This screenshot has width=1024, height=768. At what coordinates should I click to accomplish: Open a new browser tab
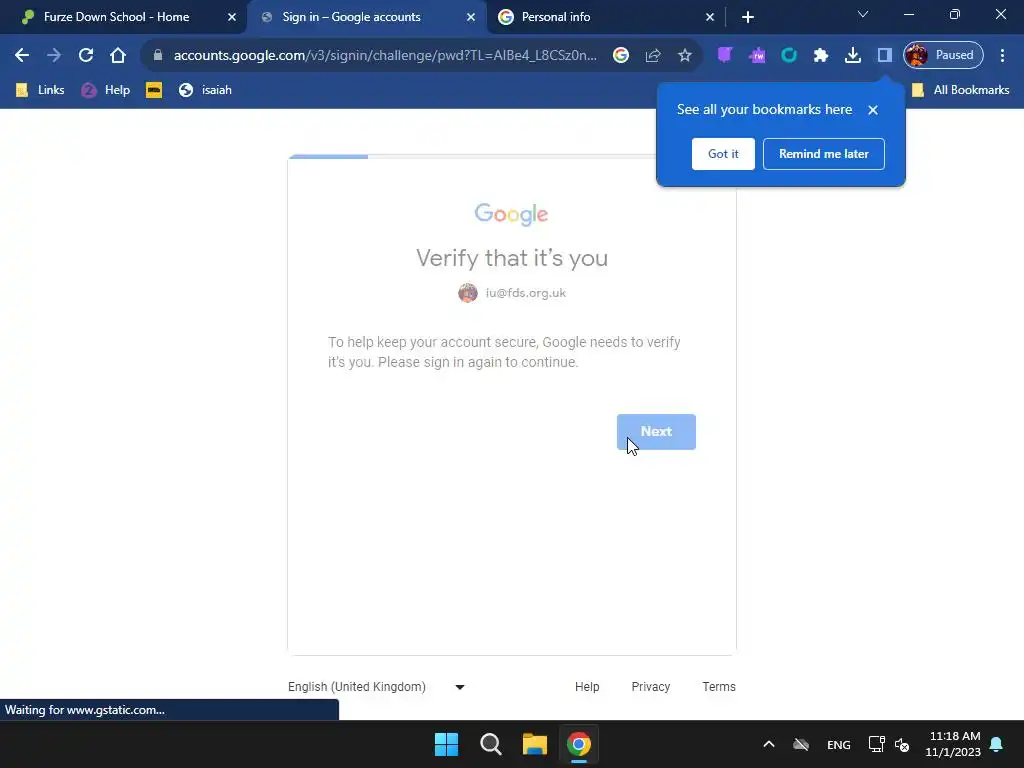(748, 17)
